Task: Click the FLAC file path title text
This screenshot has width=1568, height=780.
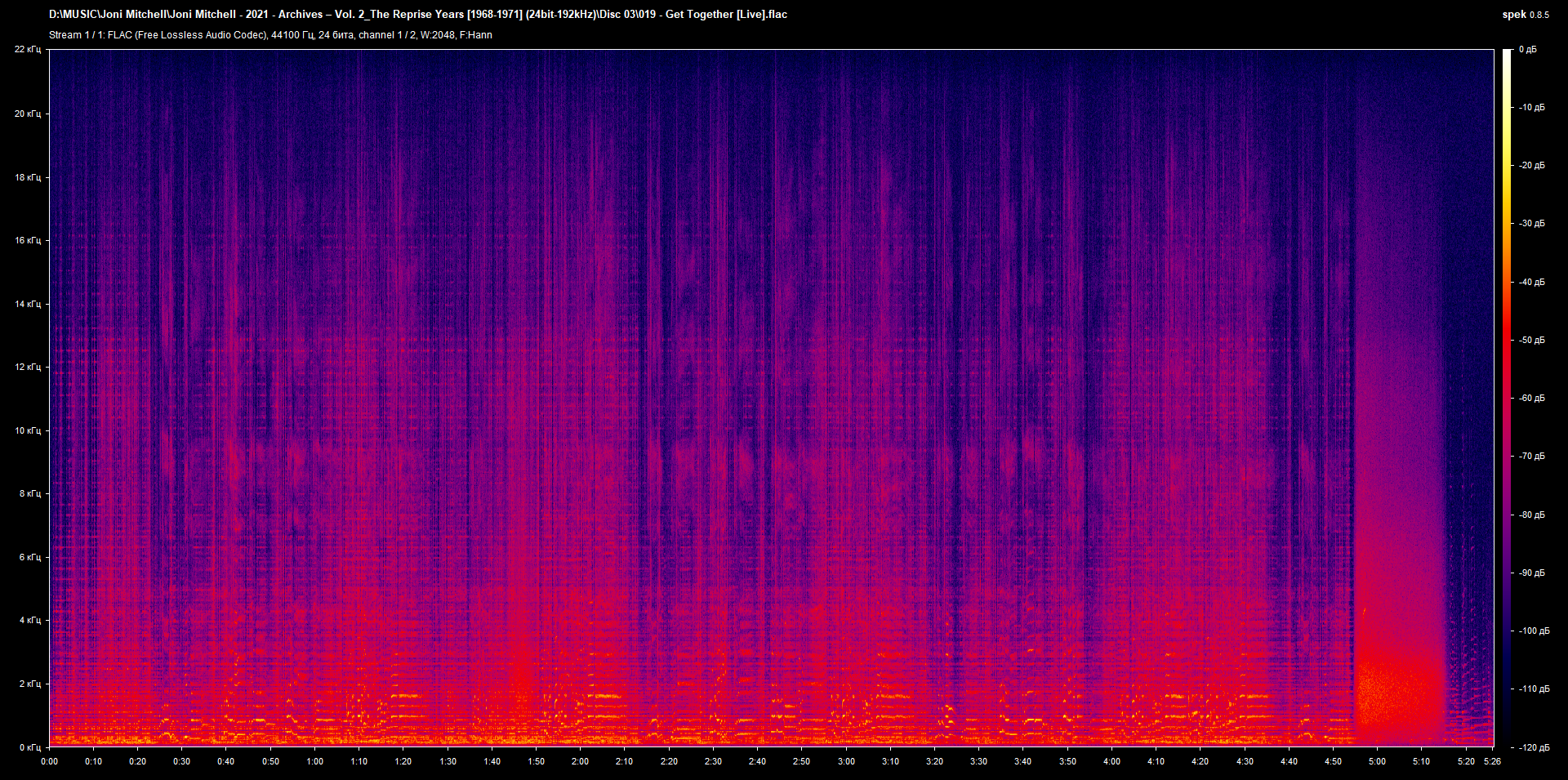Action: click(x=417, y=15)
